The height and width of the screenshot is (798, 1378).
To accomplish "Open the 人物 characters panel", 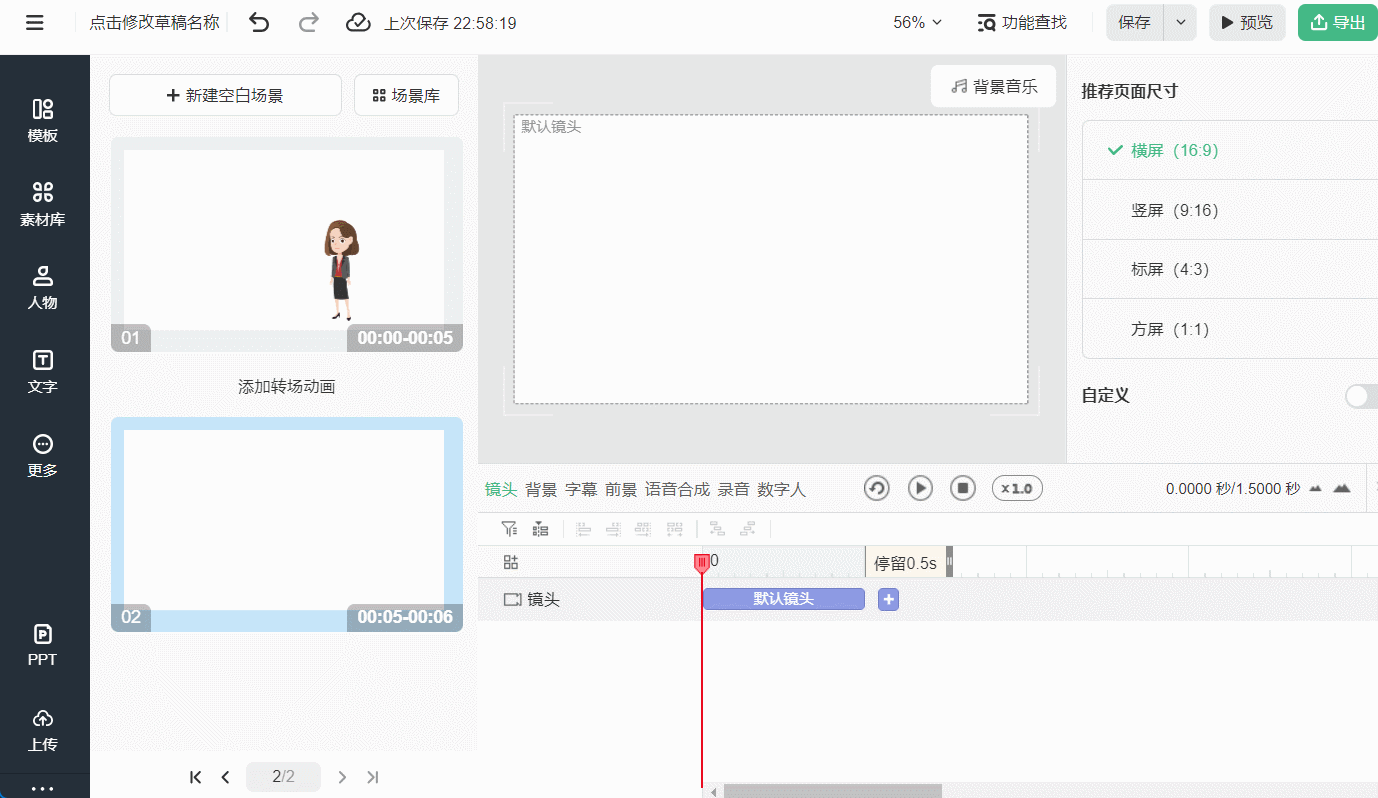I will click(43, 288).
